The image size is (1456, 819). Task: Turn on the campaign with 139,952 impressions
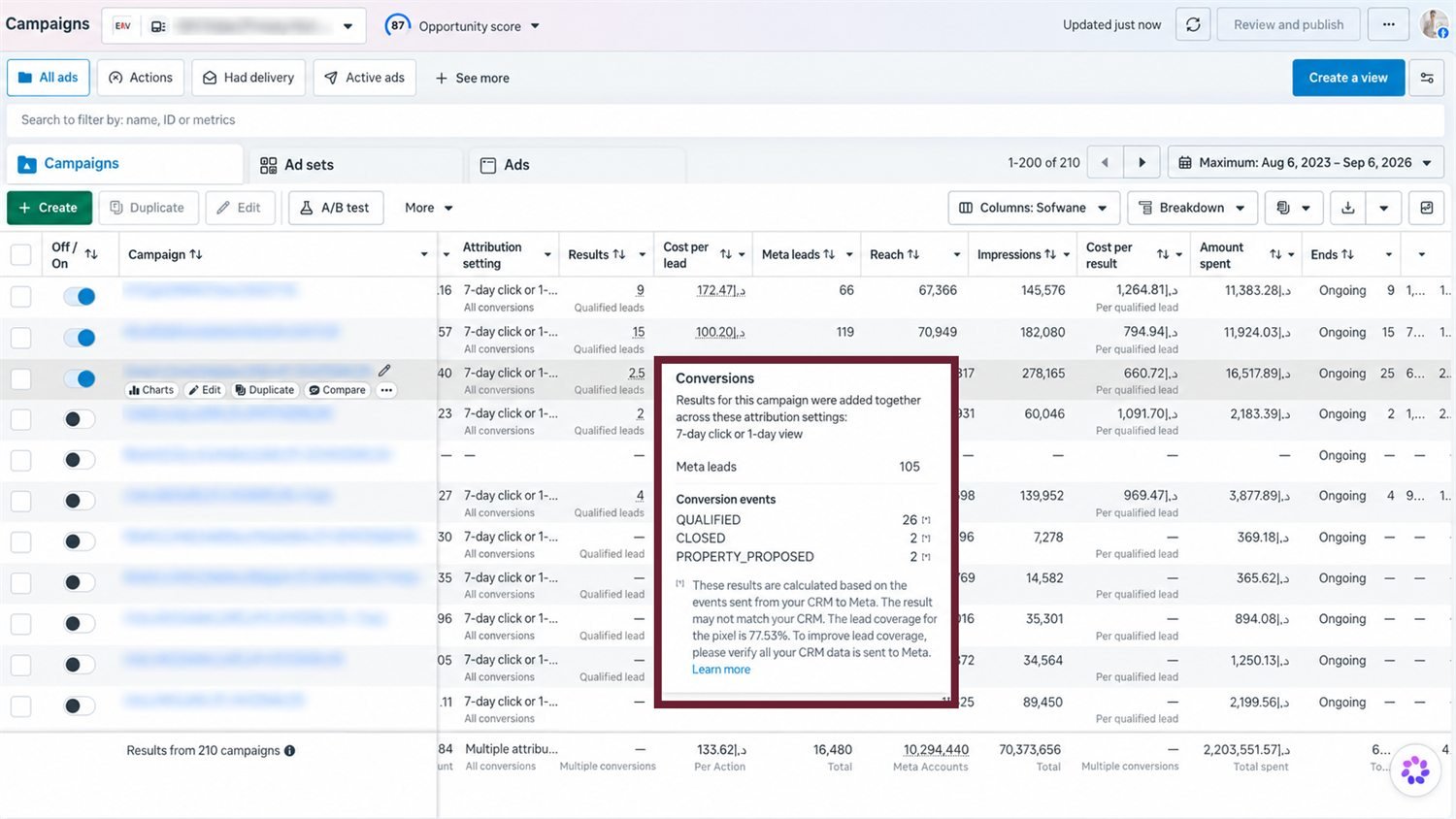pyautogui.click(x=80, y=501)
